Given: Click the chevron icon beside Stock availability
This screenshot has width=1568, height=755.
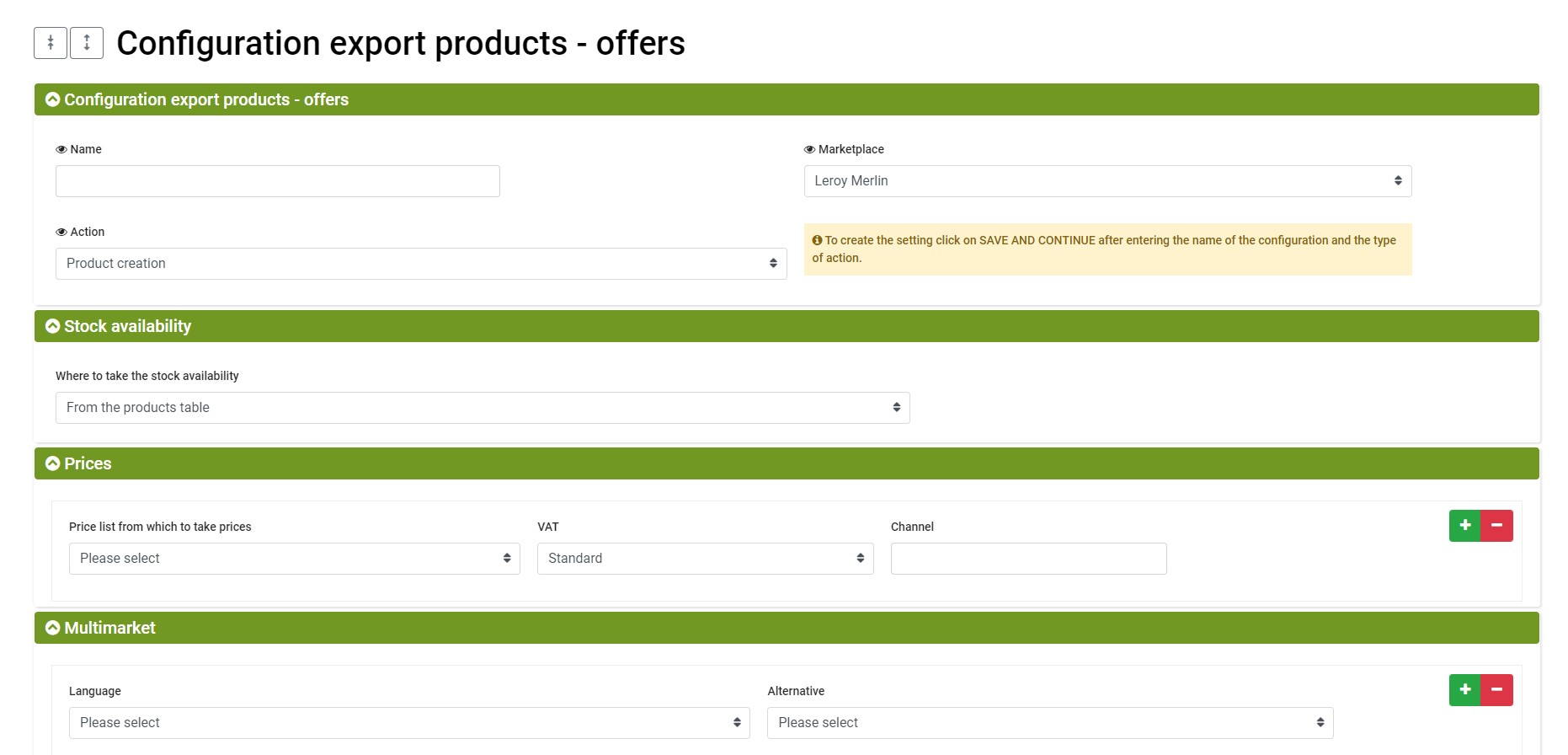Looking at the screenshot, I should click(53, 326).
